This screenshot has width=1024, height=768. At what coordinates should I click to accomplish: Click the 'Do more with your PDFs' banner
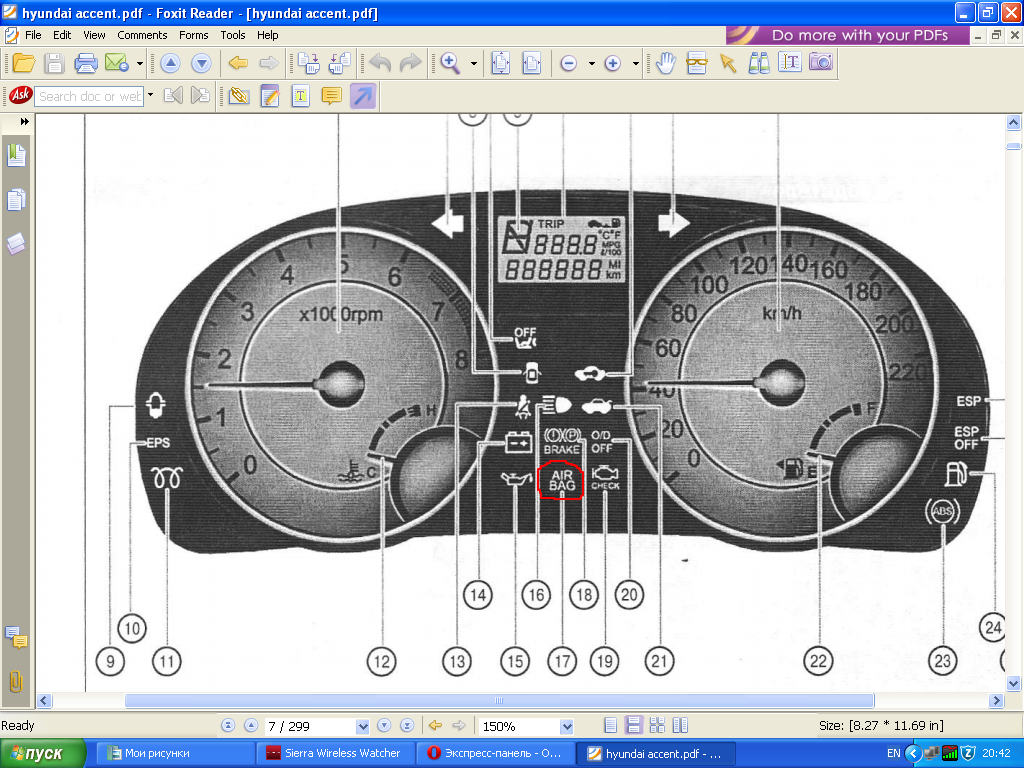coord(848,35)
